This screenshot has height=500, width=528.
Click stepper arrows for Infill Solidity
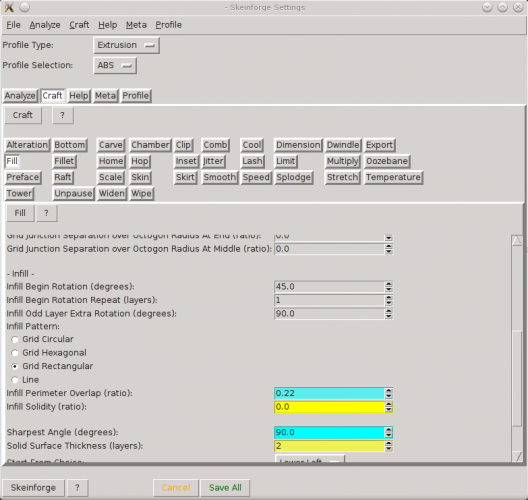[389, 407]
